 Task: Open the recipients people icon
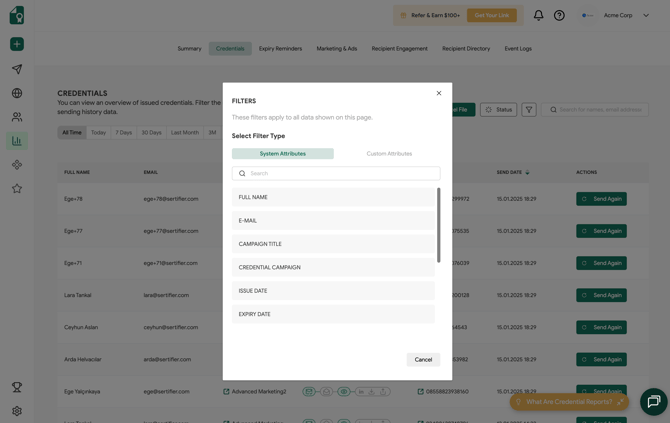(x=17, y=117)
